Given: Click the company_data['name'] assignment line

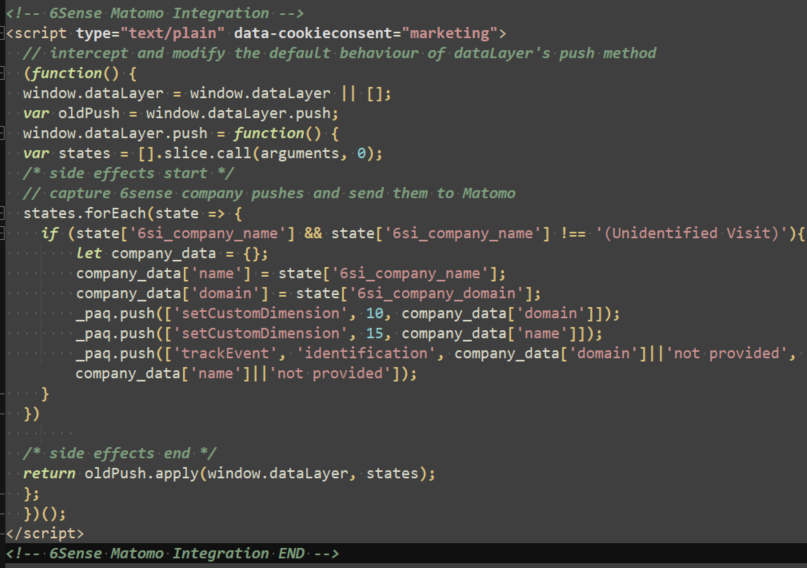Looking at the screenshot, I should 291,274.
